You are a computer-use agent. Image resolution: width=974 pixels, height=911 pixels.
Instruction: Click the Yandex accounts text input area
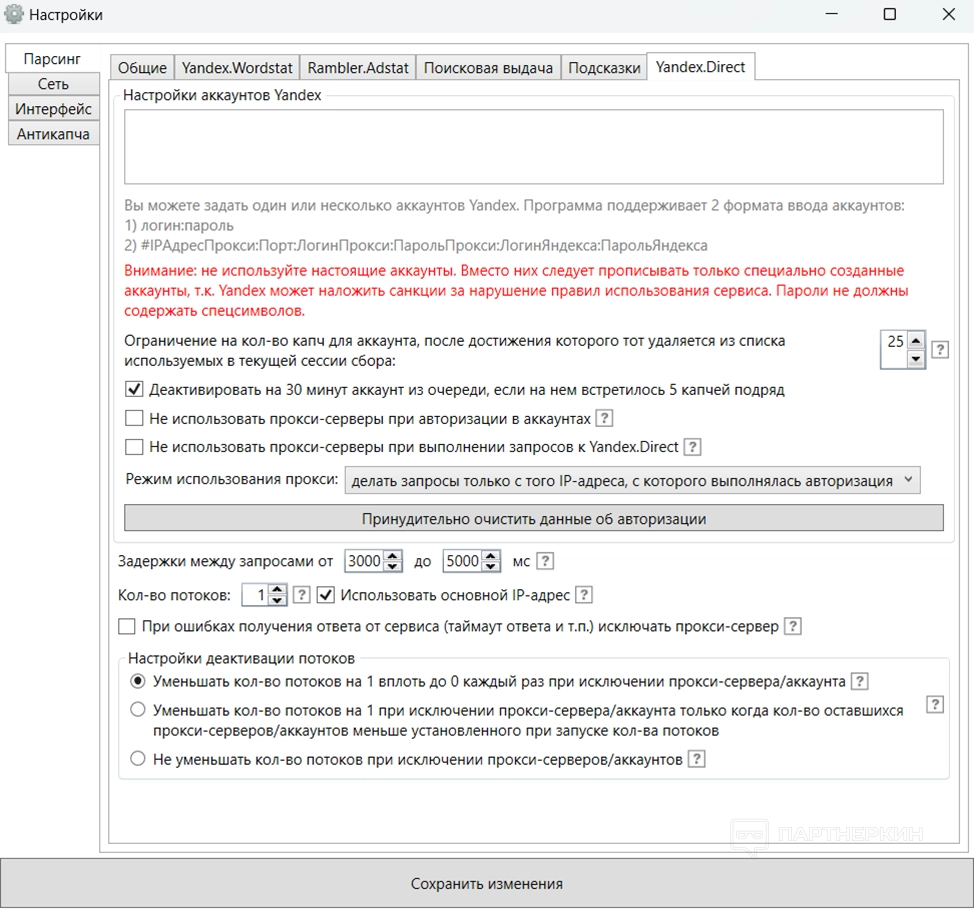[x=534, y=147]
